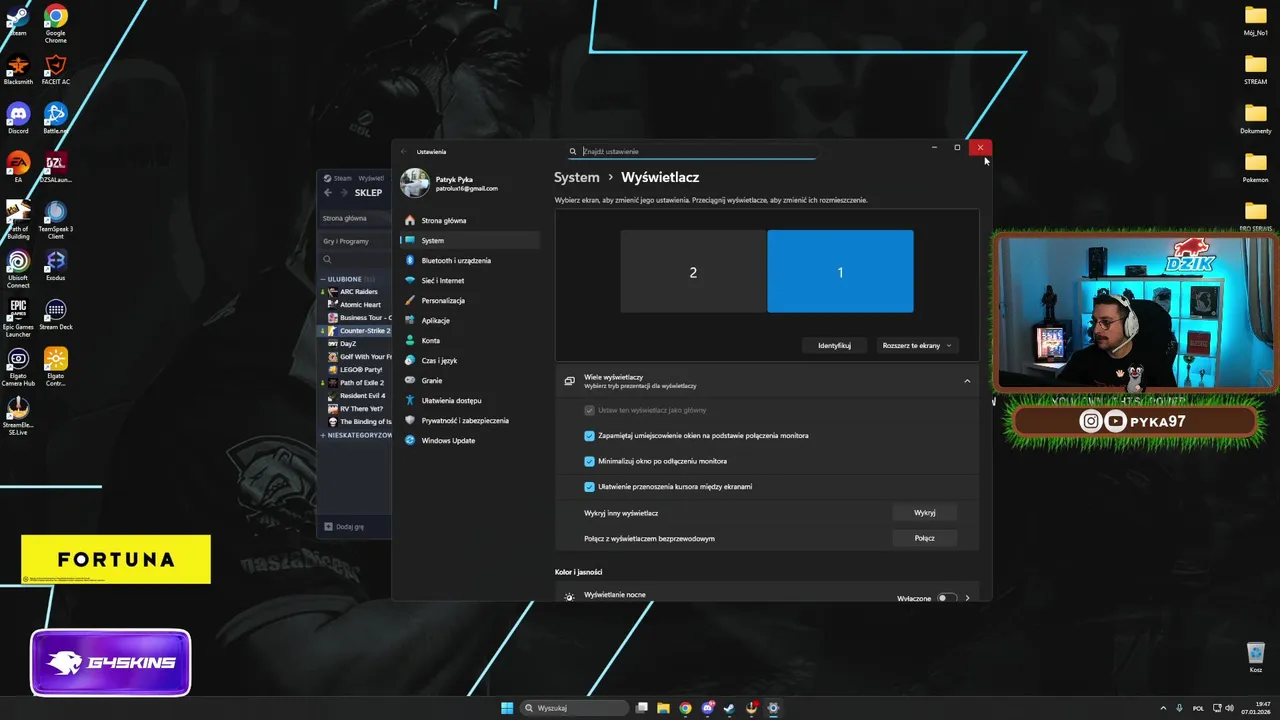Viewport: 1280px width, 720px height.
Task: Open File Explorer from the taskbar
Action: pos(663,708)
